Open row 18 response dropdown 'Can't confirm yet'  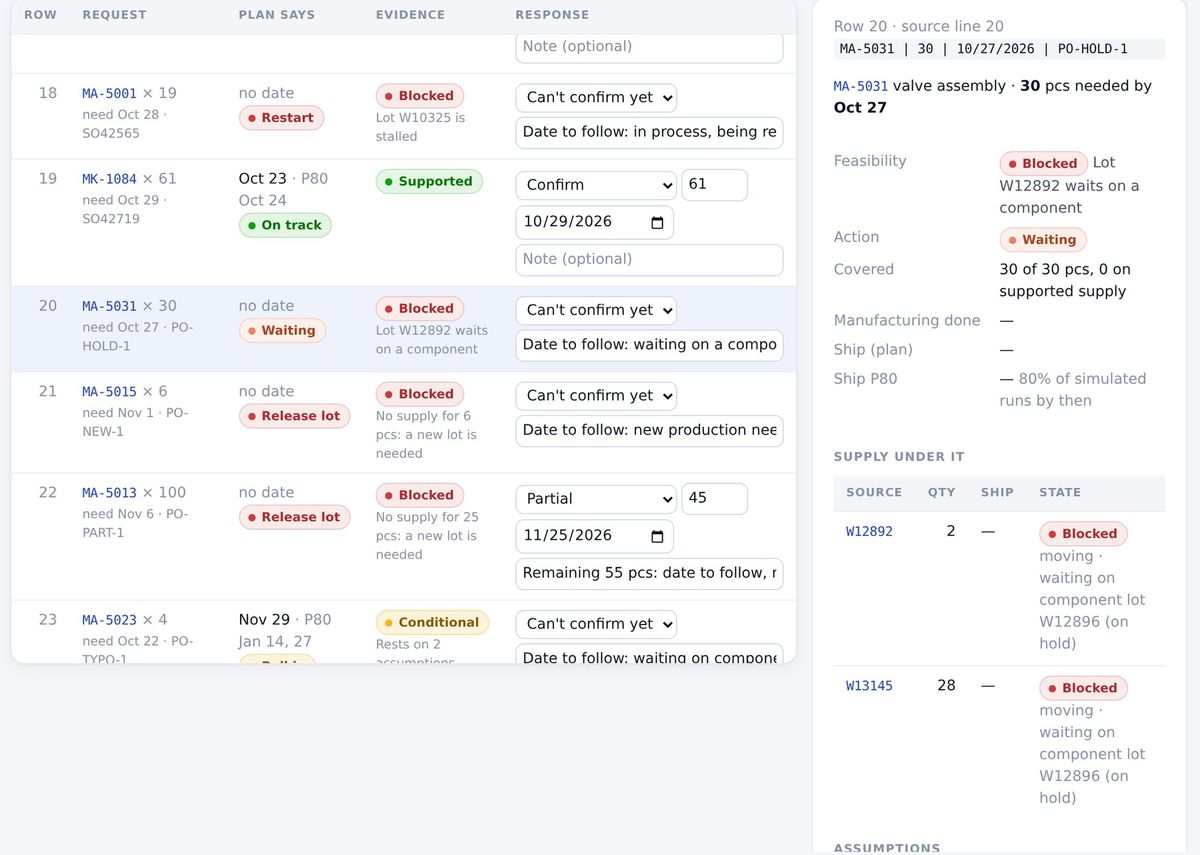pyautogui.click(x=596, y=97)
